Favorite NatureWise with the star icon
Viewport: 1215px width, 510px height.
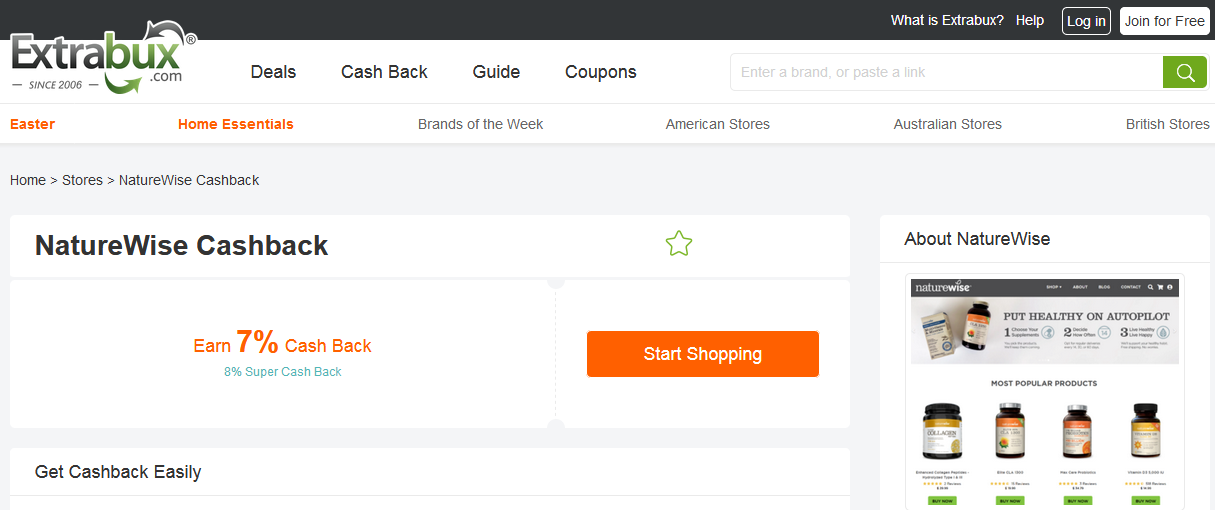[679, 244]
